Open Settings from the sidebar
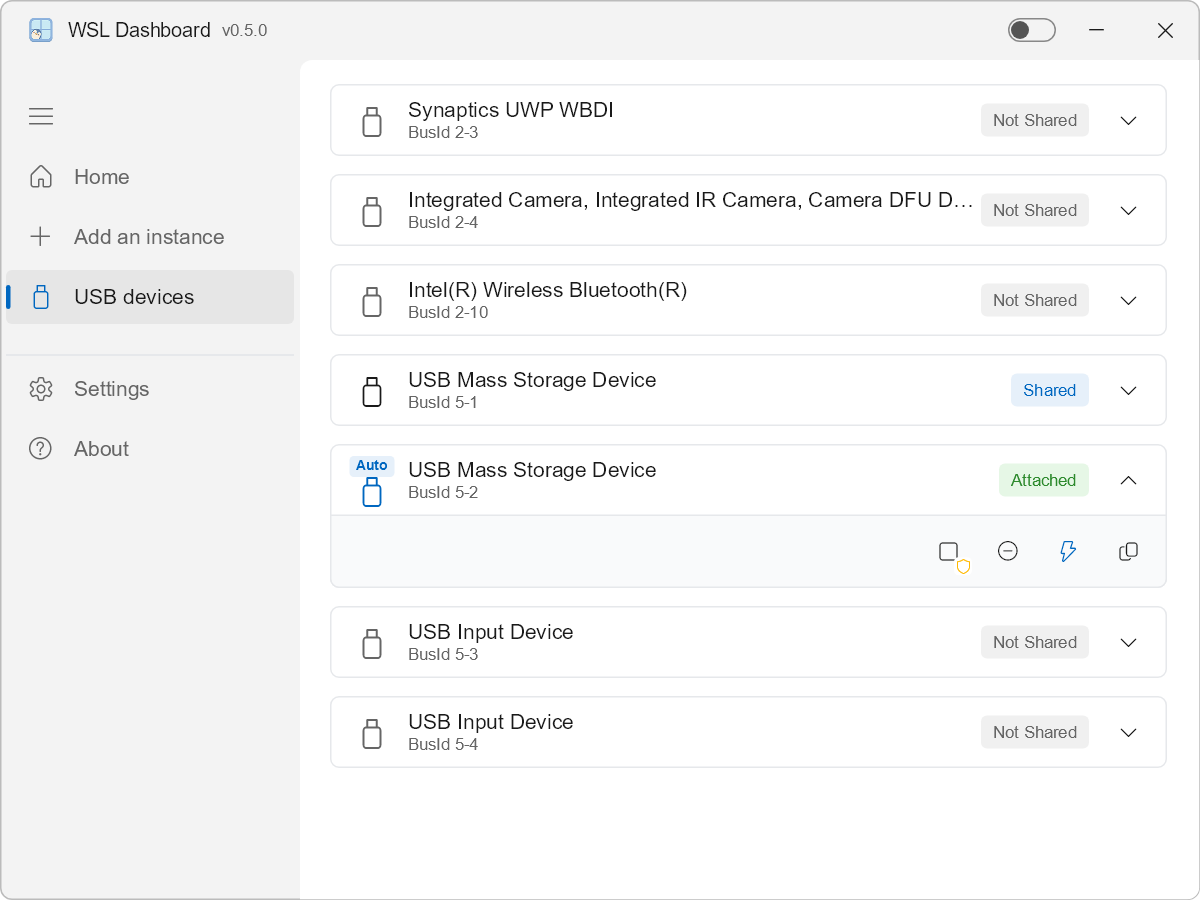Image resolution: width=1200 pixels, height=900 pixels. click(150, 389)
